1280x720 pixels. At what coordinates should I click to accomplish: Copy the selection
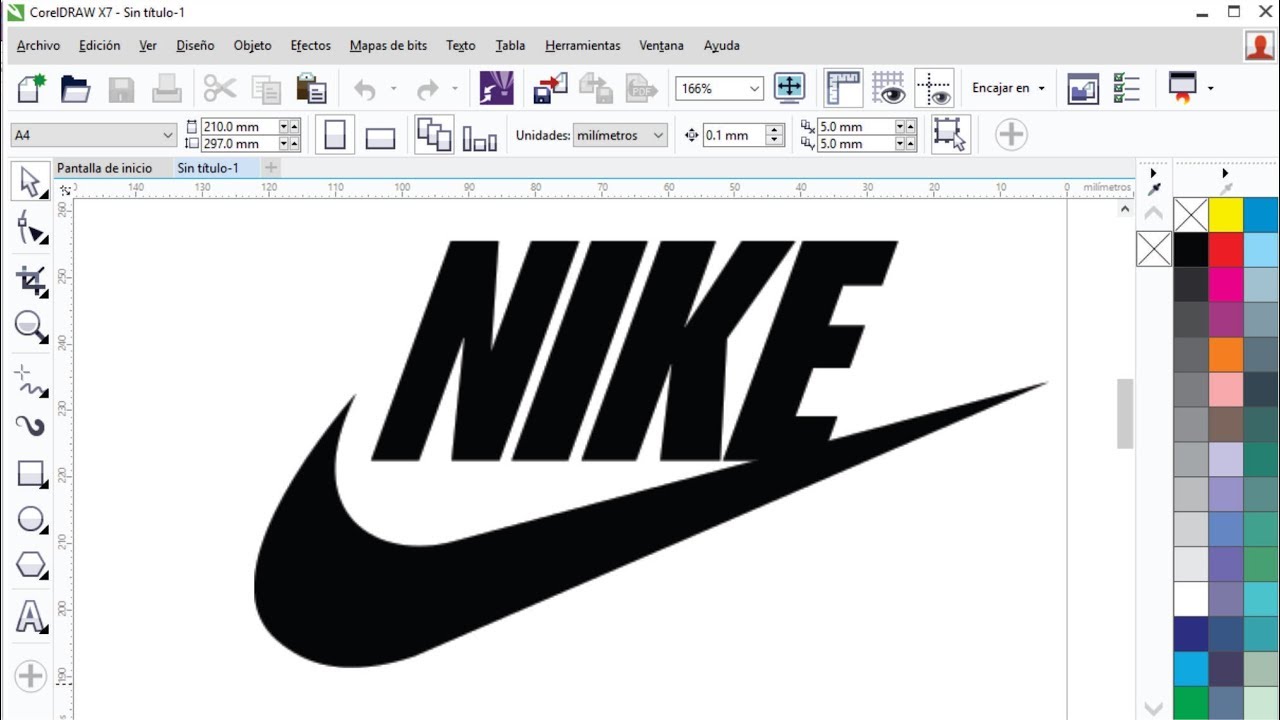266,89
